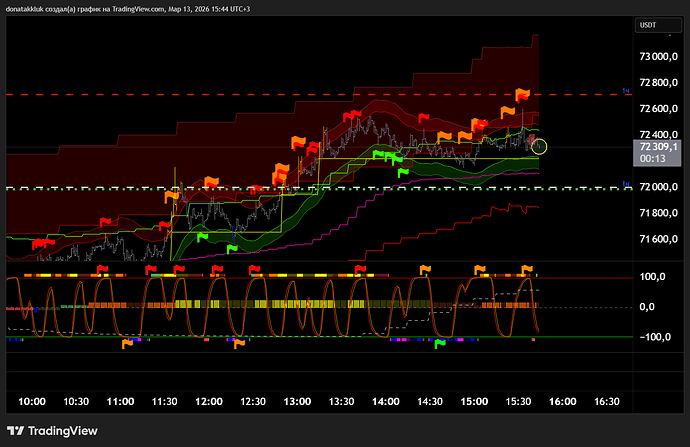Click the blue icon on red dashed line
690x447 pixels.
click(626, 93)
